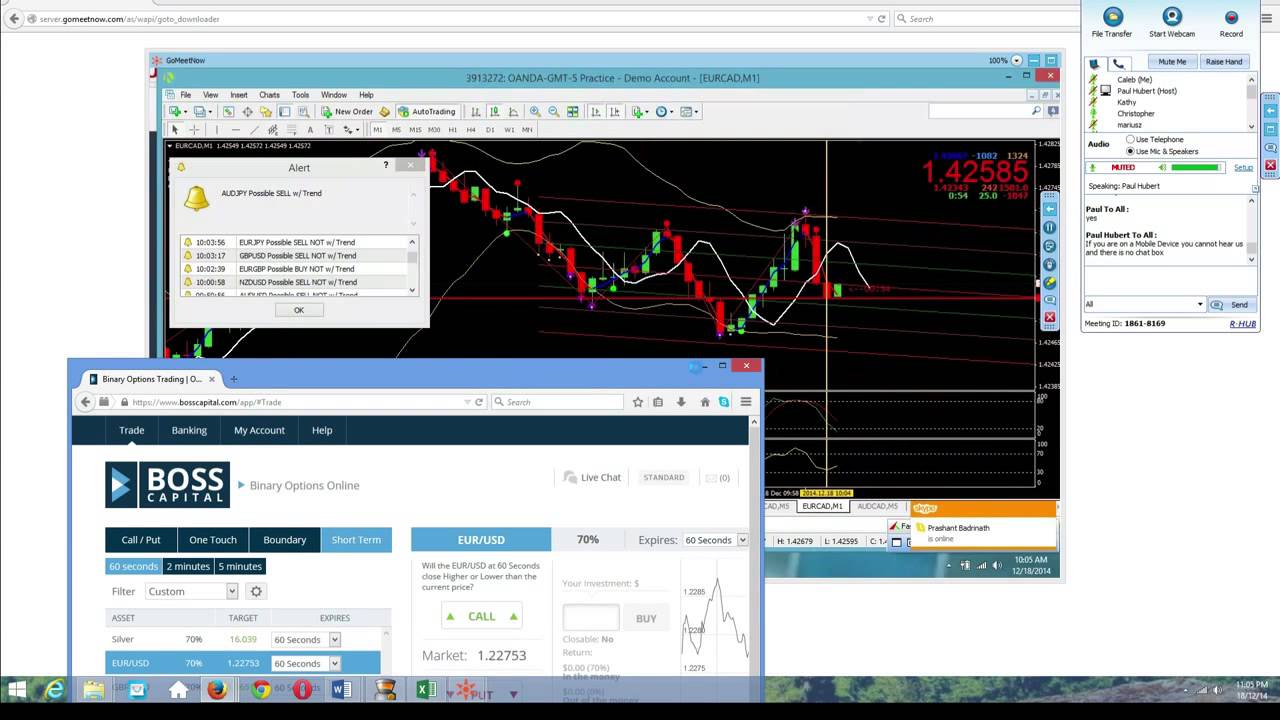
Task: Click the File Transfer icon
Action: tap(1112, 23)
